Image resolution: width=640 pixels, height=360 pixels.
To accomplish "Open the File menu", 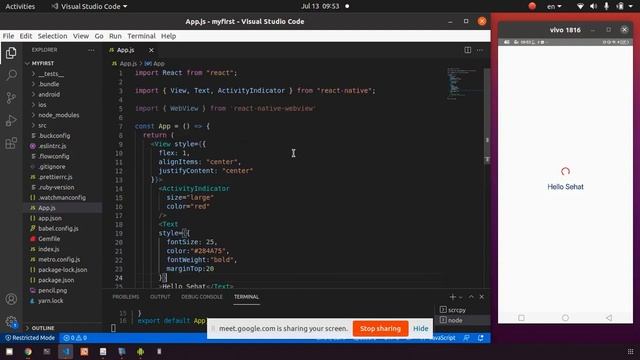I will (8, 36).
